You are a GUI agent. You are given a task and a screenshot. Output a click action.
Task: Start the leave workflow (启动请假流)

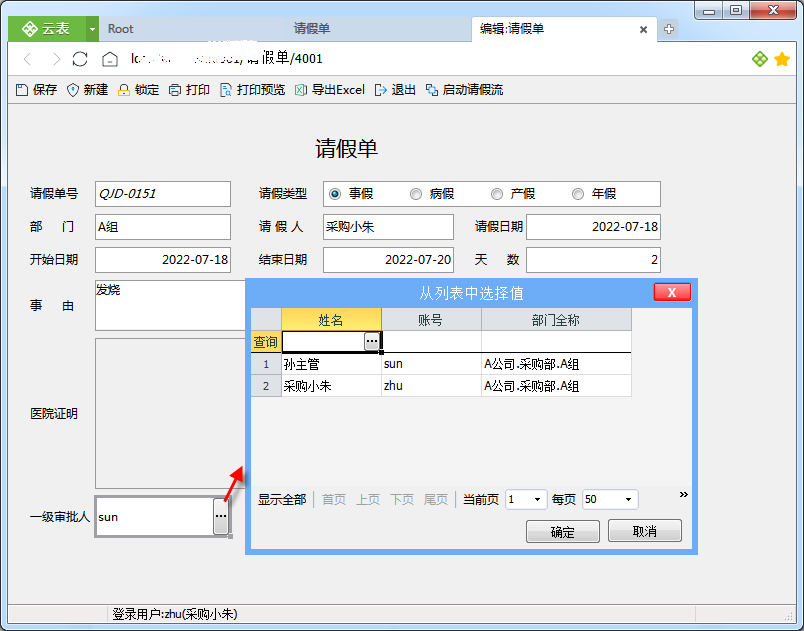click(464, 90)
